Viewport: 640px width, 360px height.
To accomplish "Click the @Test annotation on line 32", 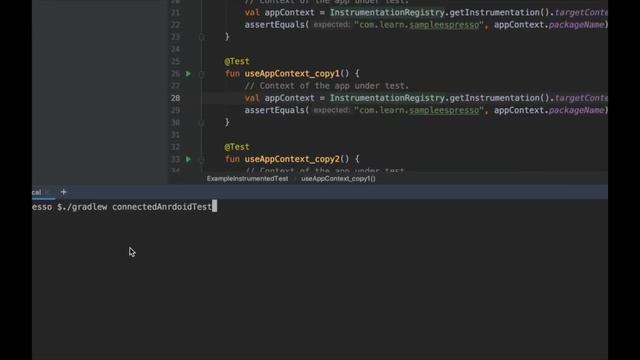I will click(x=237, y=147).
